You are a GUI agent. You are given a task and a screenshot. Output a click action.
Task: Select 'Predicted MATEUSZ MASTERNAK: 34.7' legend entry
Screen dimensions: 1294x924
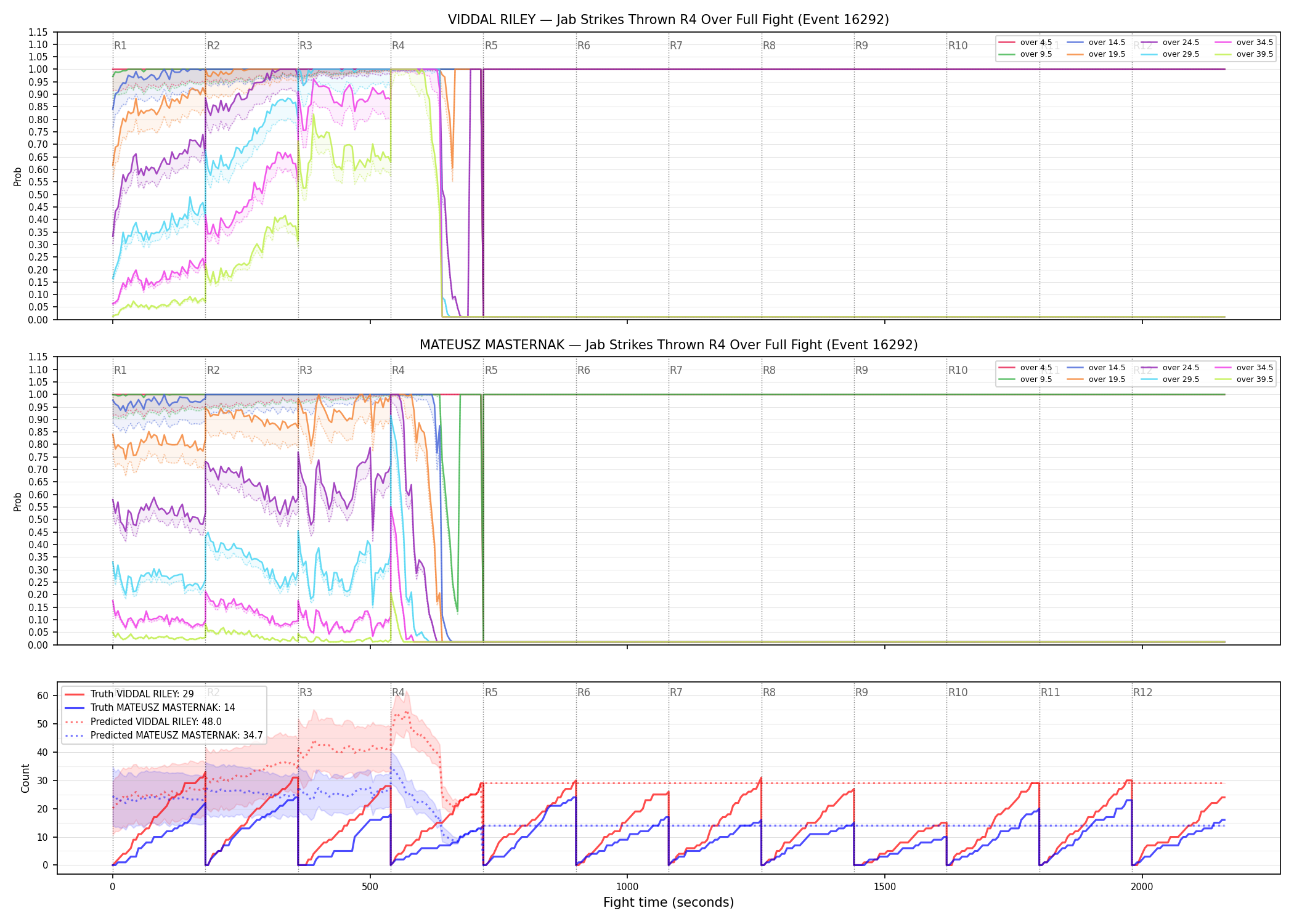tap(164, 736)
